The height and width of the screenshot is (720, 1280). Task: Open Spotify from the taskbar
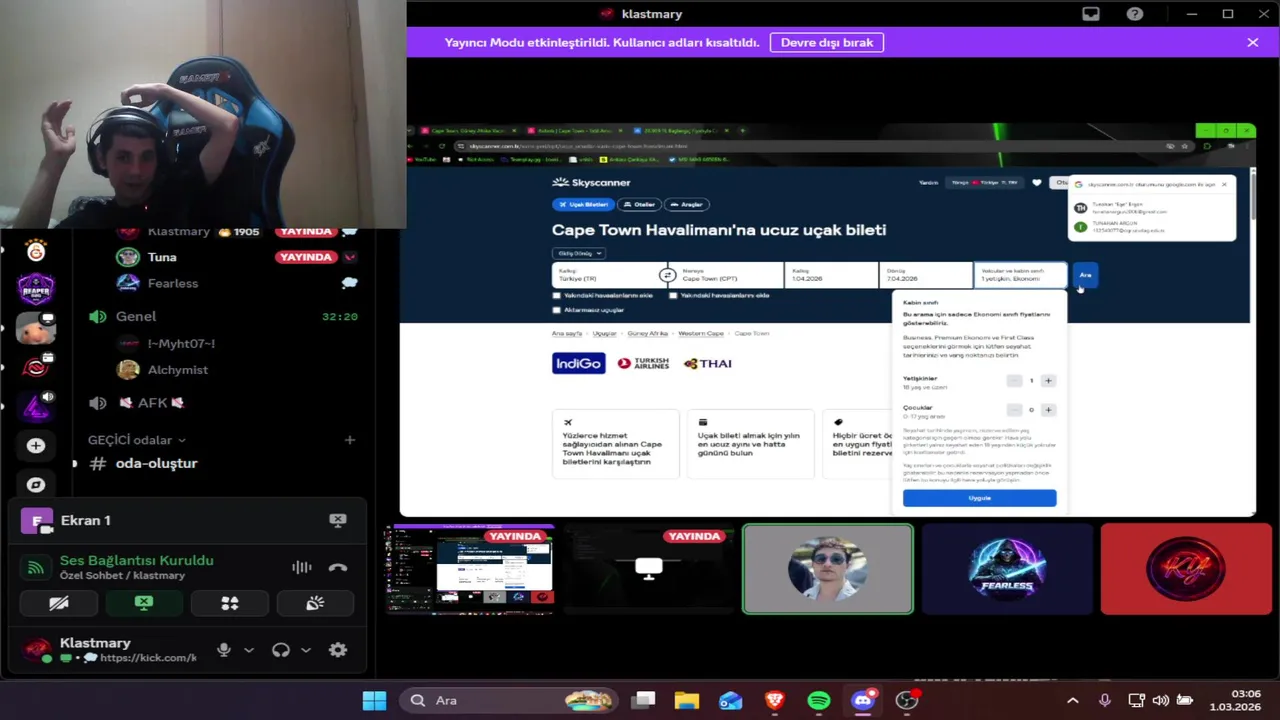(x=819, y=700)
